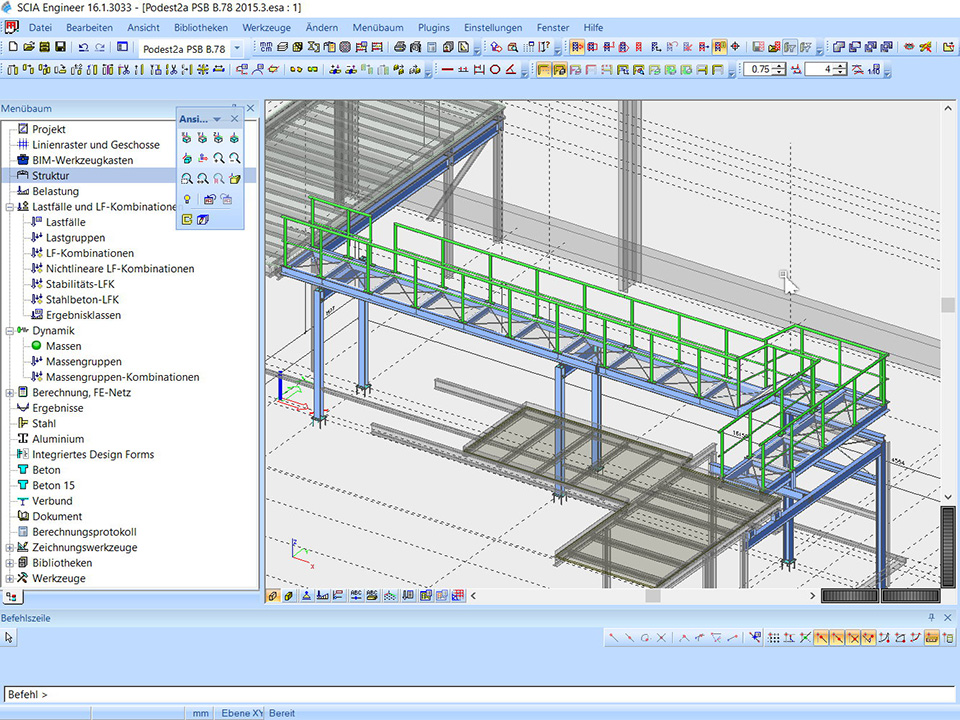The image size is (960, 720).
Task: Open the Podest2a PSB B.78 project dropdown
Action: 237,48
